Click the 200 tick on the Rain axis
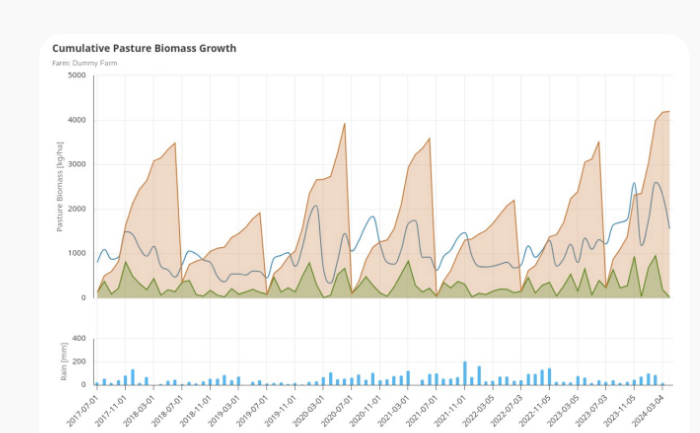This screenshot has width=700, height=433. 79,362
